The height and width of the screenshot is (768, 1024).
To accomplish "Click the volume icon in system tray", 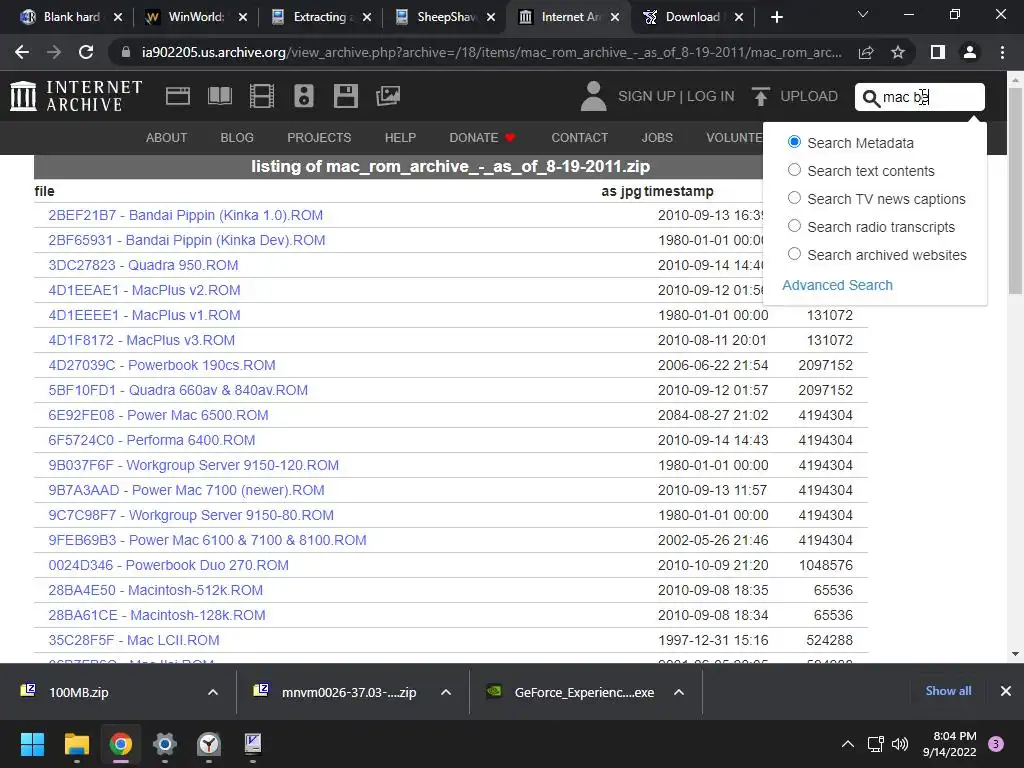I will (900, 744).
